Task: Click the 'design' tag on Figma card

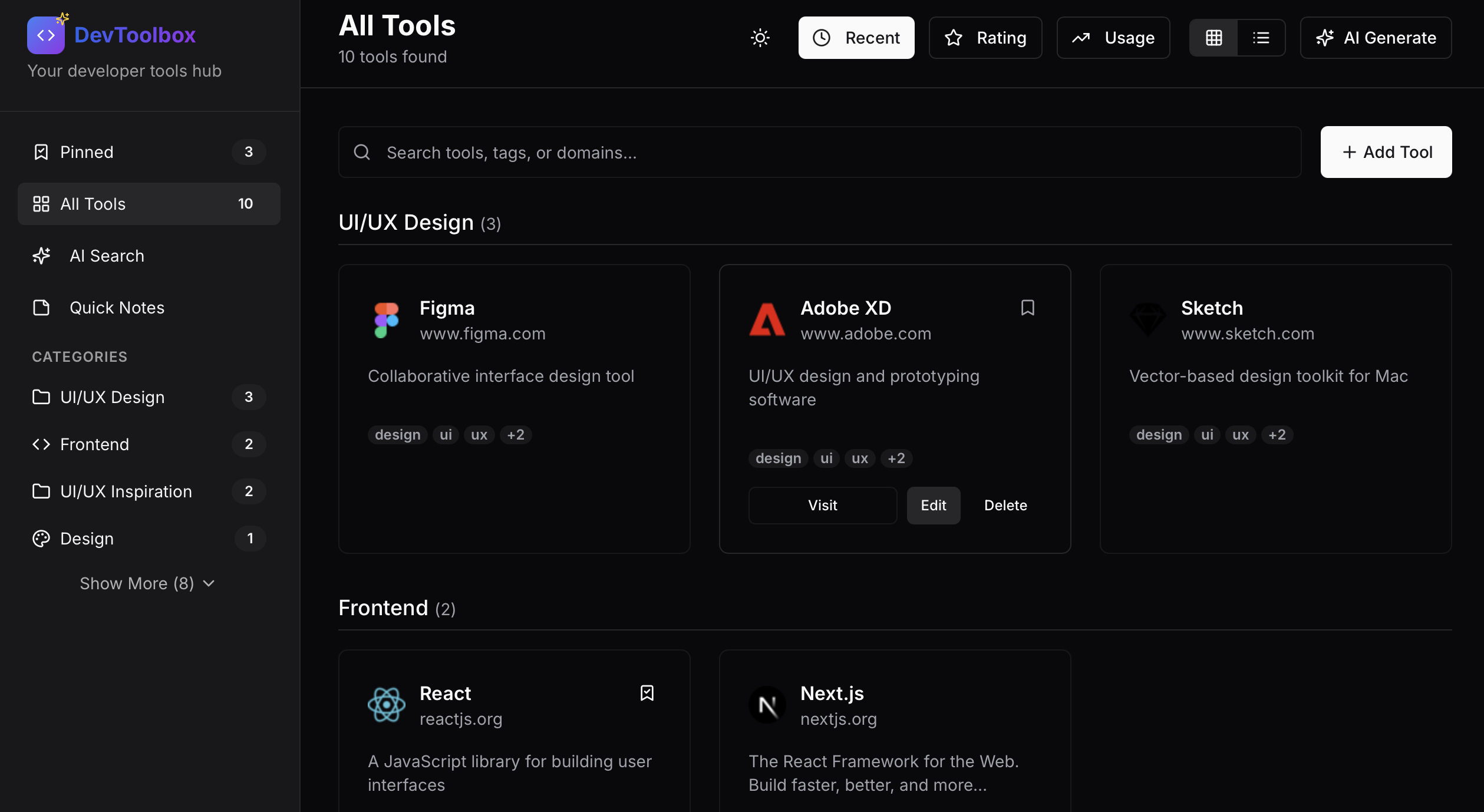Action: click(398, 435)
